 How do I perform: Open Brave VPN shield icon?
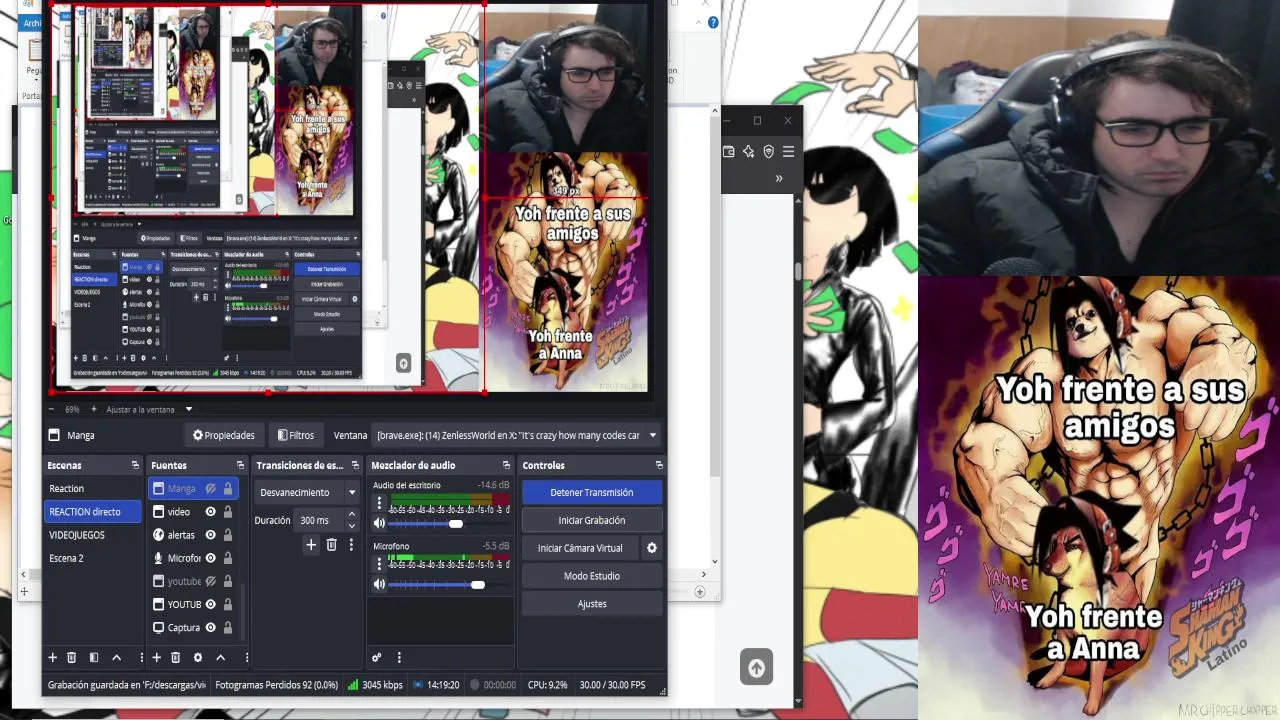click(x=768, y=152)
